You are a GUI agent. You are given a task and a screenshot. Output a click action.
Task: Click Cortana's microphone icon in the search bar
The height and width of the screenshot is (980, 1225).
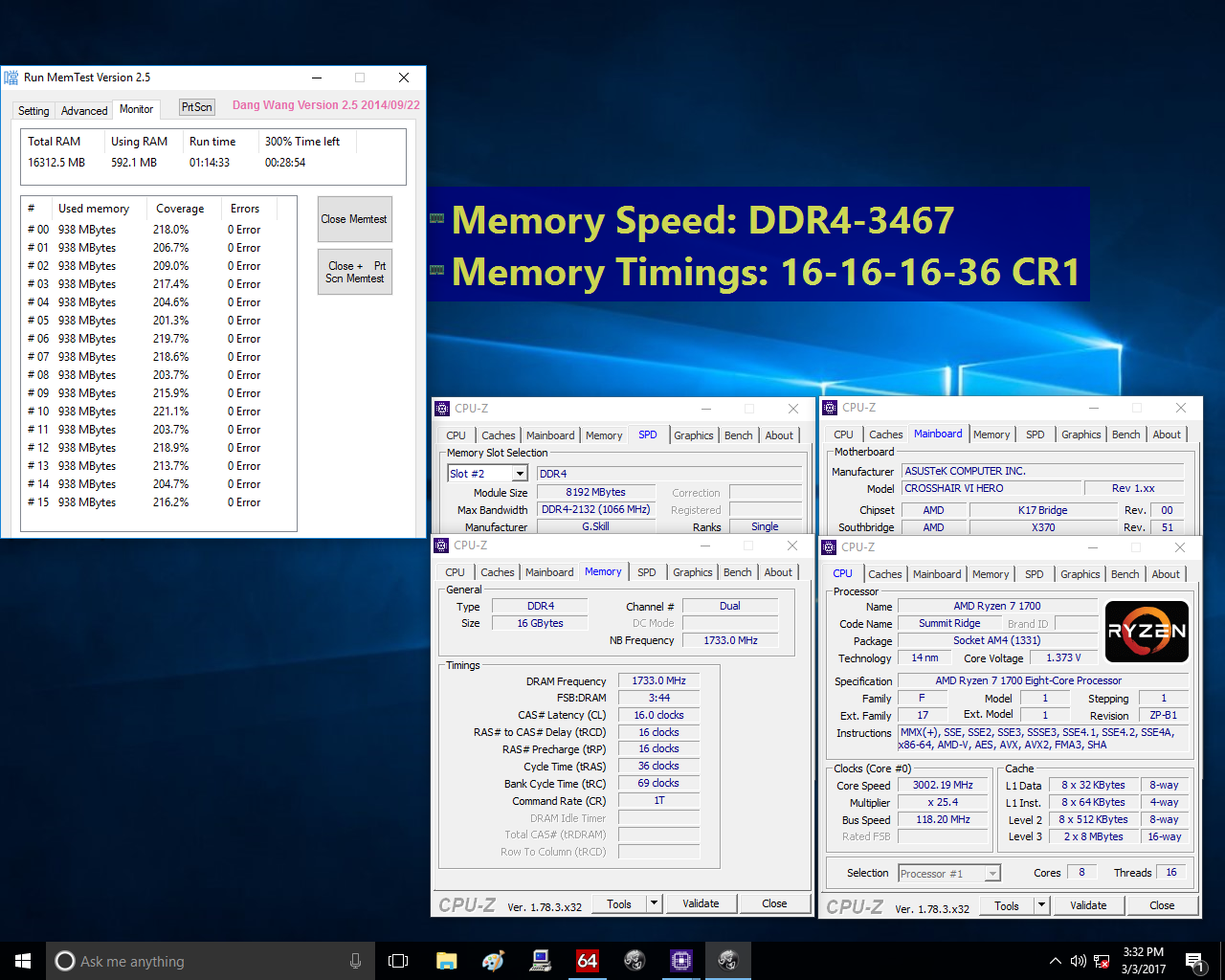click(x=355, y=960)
